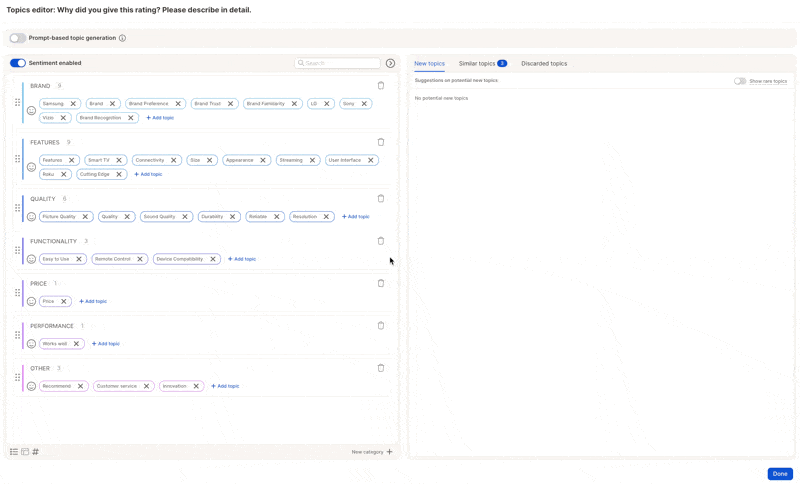800x484 pixels.
Task: Click the QUALITY category drag handle
Action: [x=17, y=208]
